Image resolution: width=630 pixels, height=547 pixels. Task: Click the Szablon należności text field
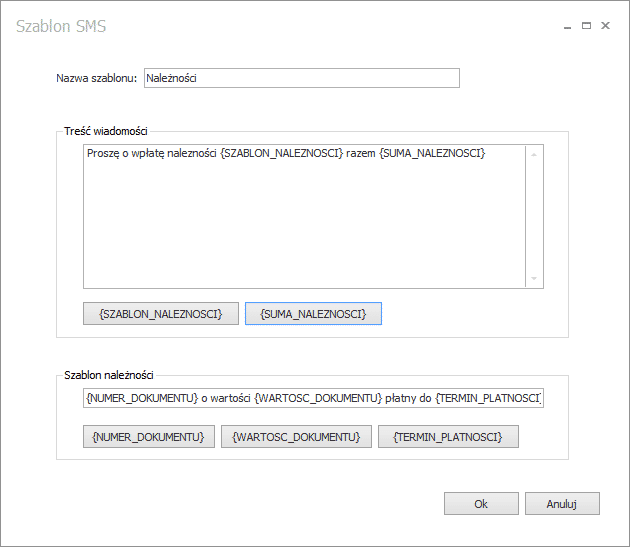pyautogui.click(x=313, y=398)
